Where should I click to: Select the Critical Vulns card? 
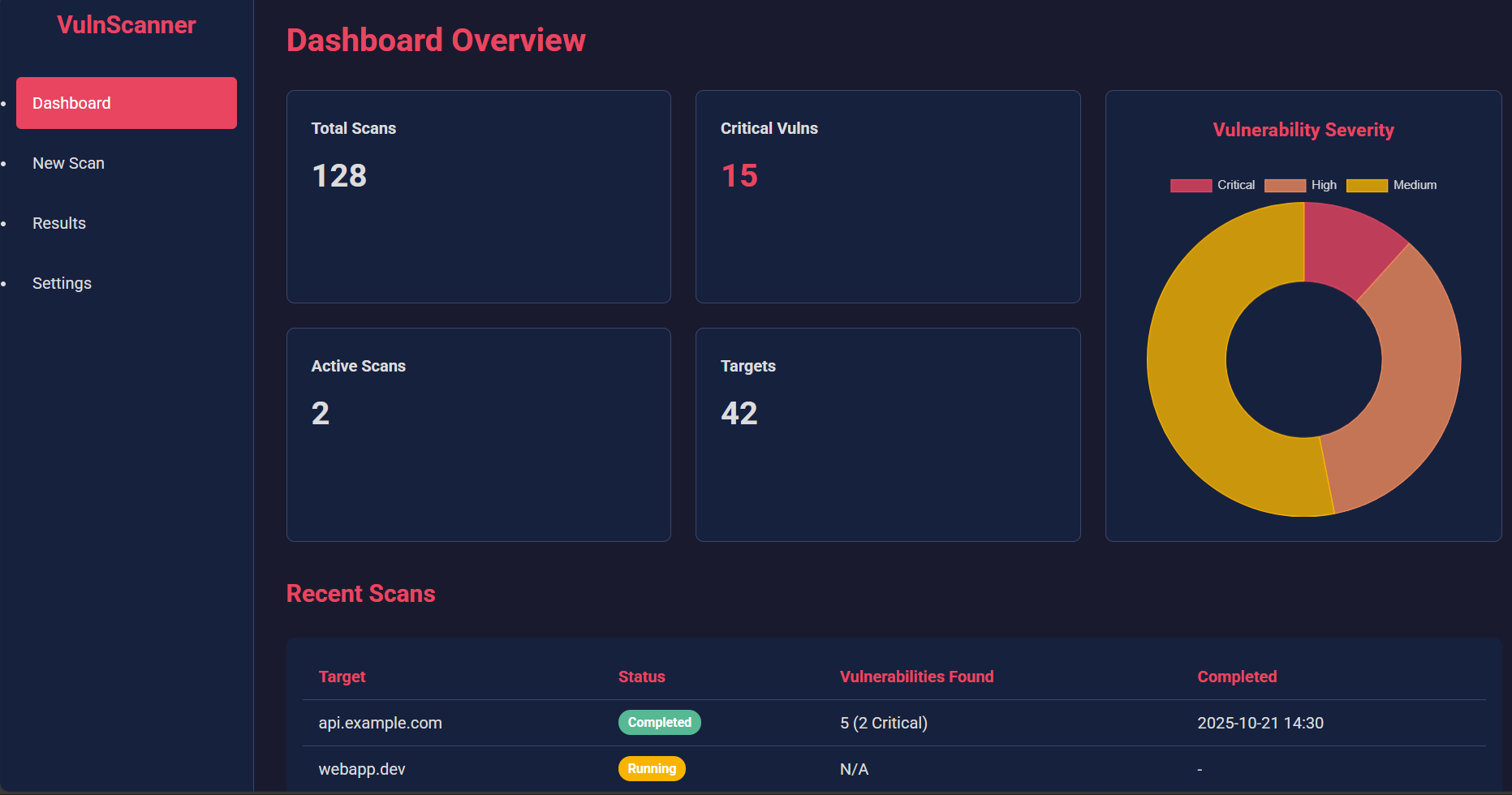click(x=888, y=196)
